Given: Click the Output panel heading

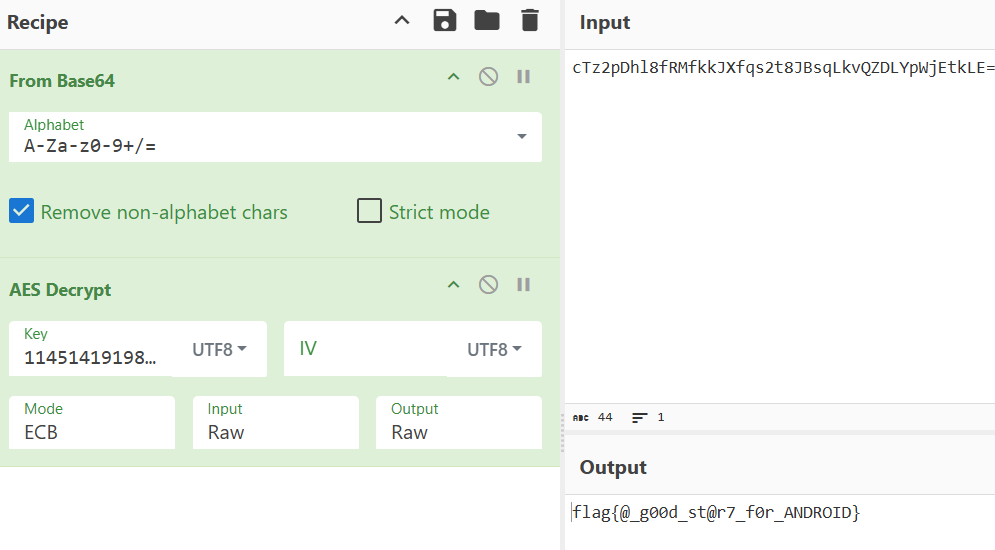Looking at the screenshot, I should pyautogui.click(x=613, y=468).
